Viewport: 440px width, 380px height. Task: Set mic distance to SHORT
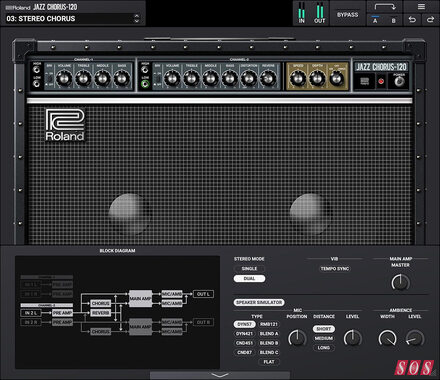(323, 329)
